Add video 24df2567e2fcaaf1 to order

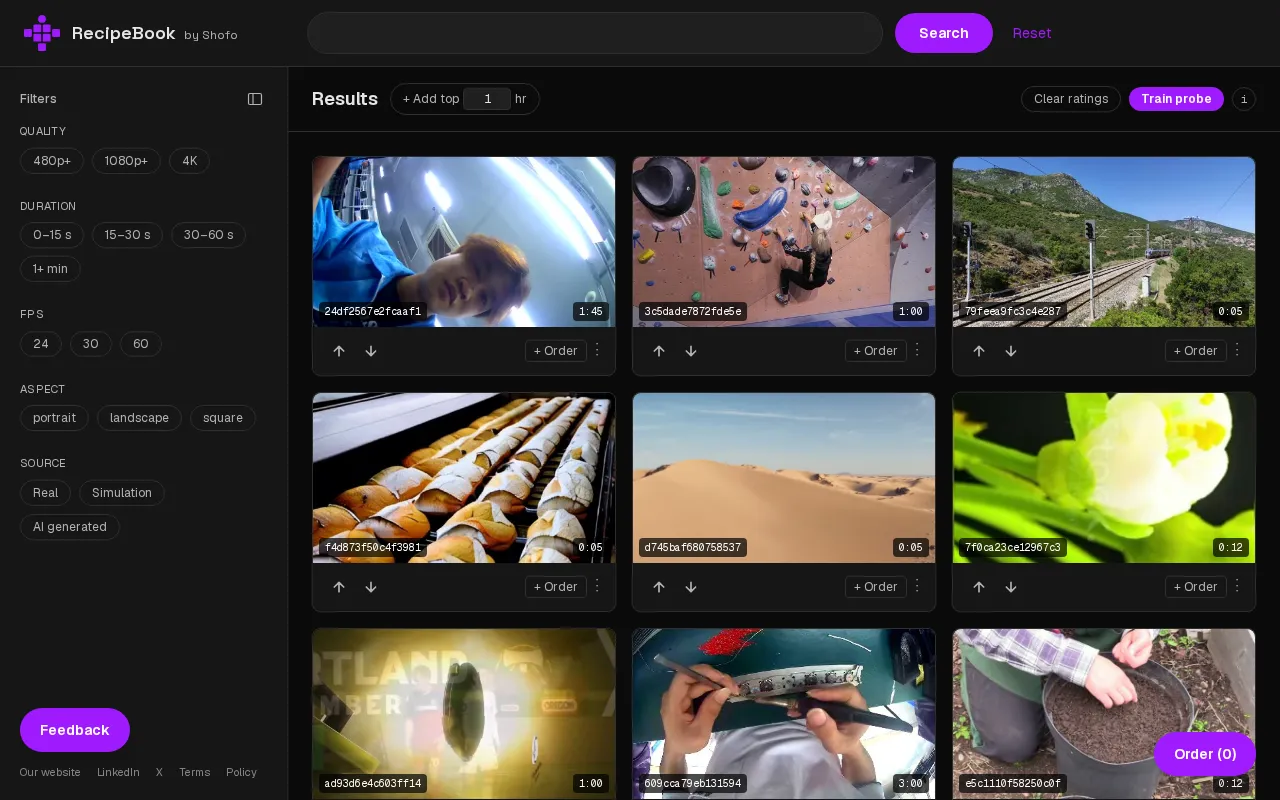556,351
